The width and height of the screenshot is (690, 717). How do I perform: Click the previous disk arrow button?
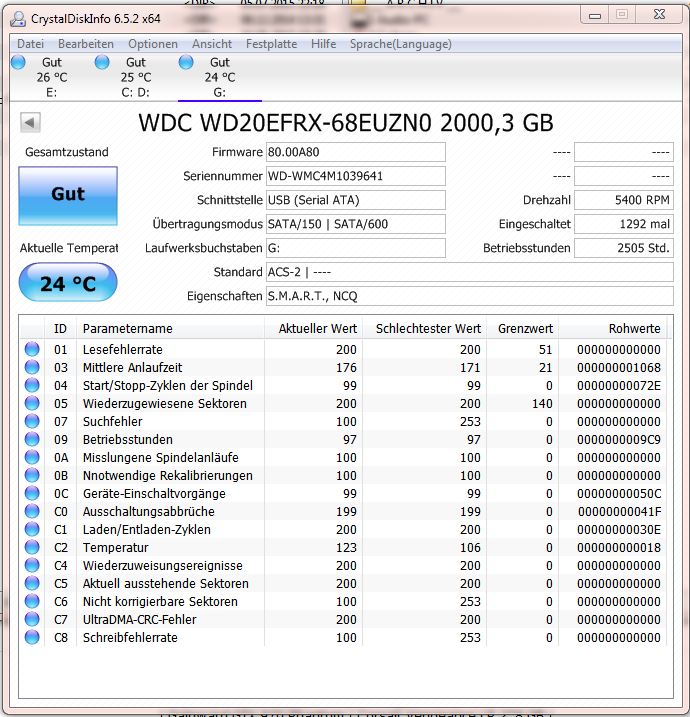click(30, 123)
